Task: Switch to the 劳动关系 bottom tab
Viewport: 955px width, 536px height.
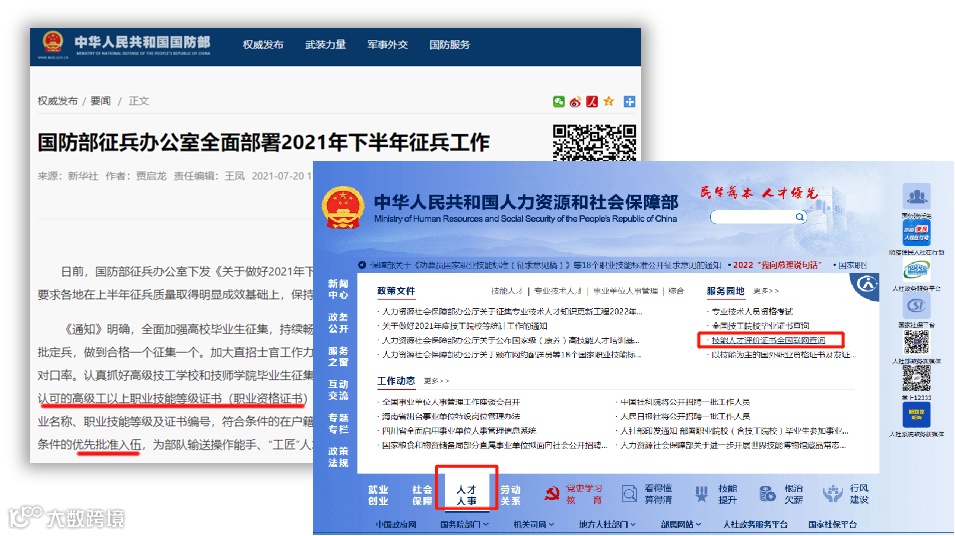Action: pos(510,495)
